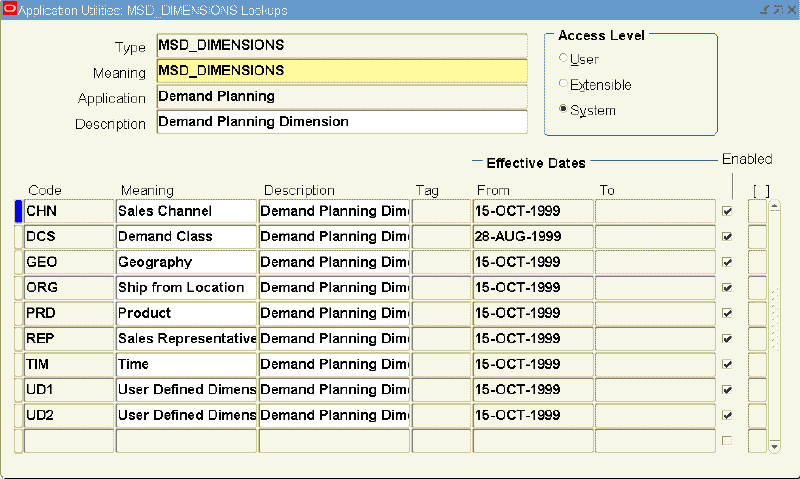Toggle Enabled checkbox for TIM row
The width and height of the screenshot is (800, 479).
click(727, 364)
